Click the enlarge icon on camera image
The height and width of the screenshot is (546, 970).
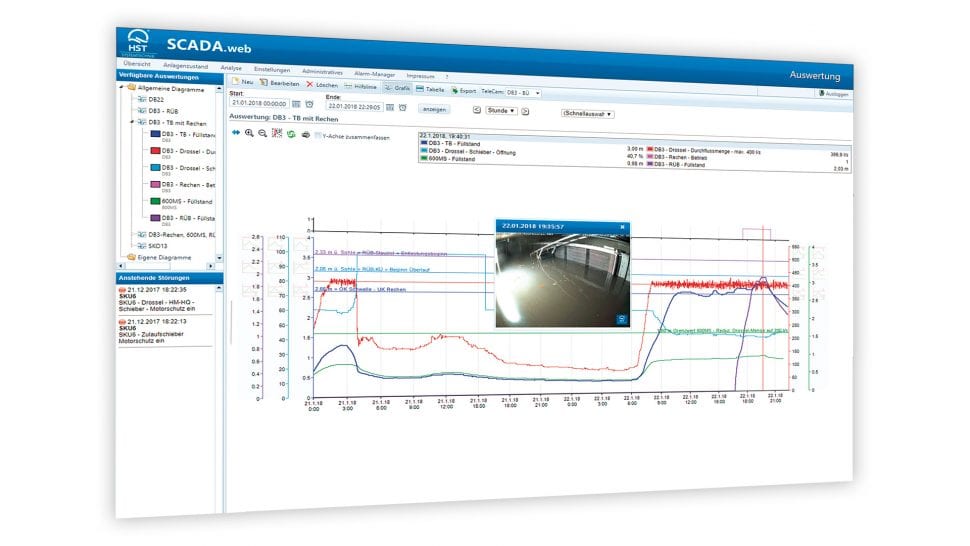coord(622,319)
